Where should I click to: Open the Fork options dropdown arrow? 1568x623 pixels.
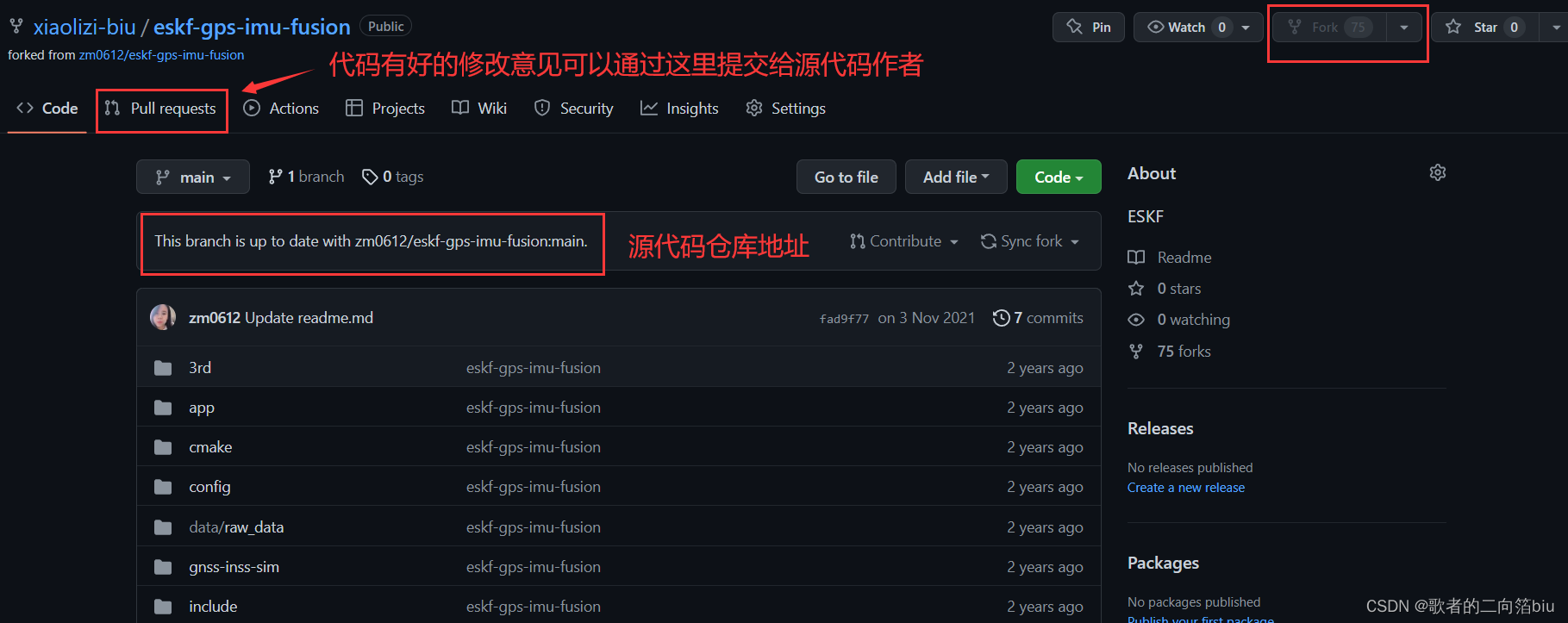[x=1404, y=28]
